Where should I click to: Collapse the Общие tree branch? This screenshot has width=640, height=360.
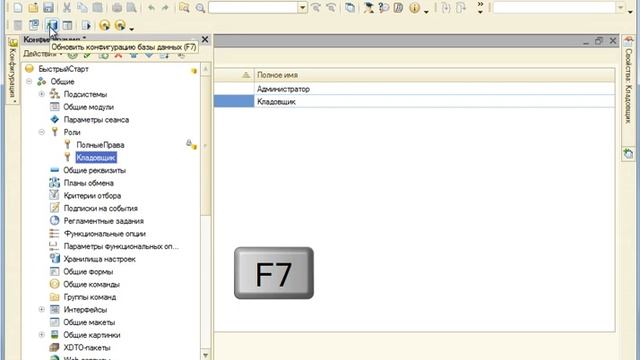(x=29, y=82)
